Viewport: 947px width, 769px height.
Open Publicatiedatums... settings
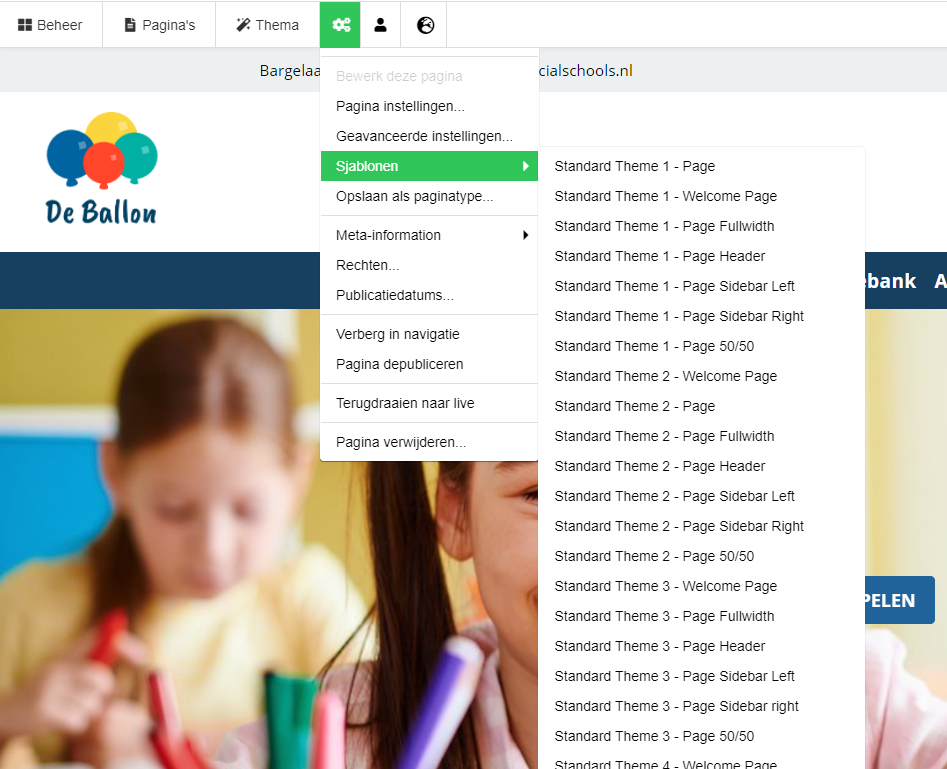(394, 295)
